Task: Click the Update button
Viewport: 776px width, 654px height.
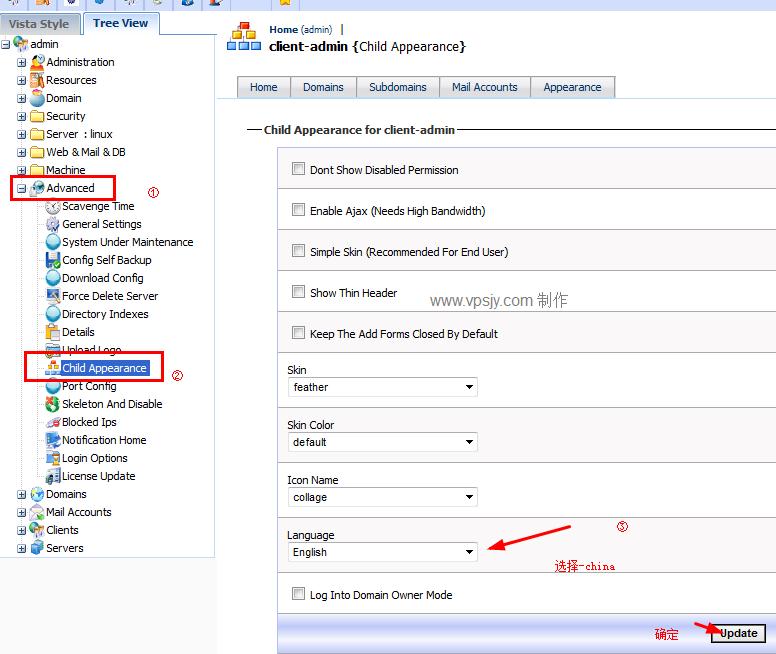Action: [x=738, y=633]
